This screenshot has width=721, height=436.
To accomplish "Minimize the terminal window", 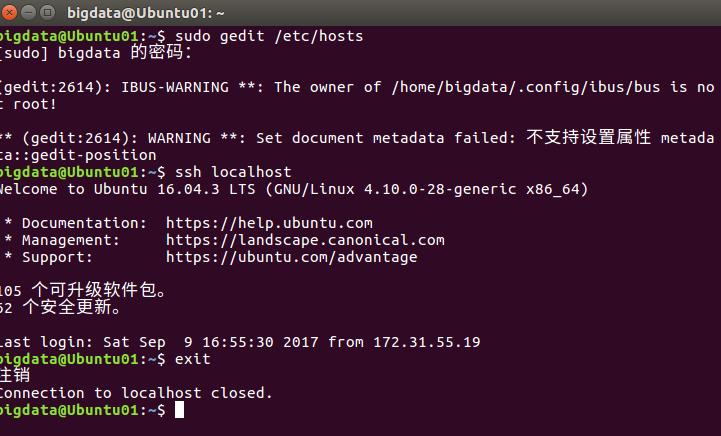I will [x=29, y=12].
